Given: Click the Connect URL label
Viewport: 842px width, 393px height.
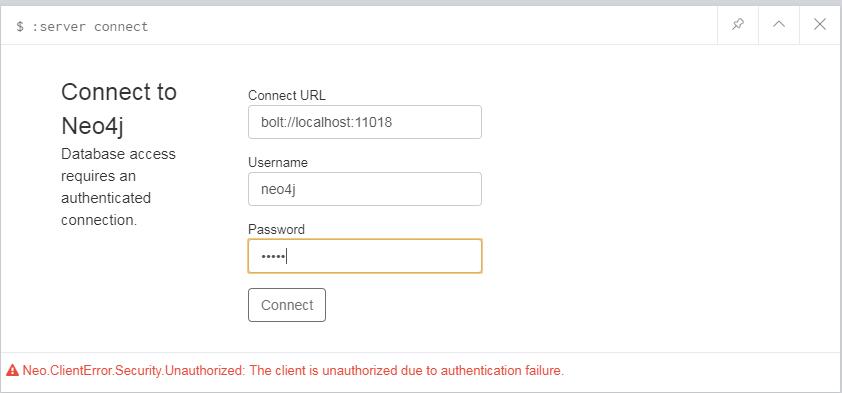Looking at the screenshot, I should coord(287,96).
